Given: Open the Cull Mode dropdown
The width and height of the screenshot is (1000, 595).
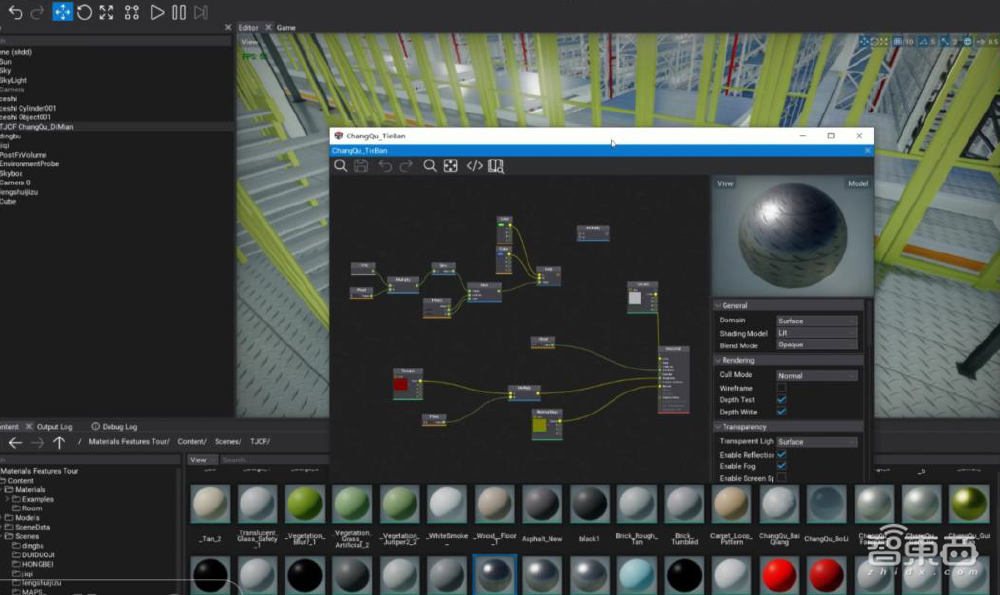Looking at the screenshot, I should pos(816,376).
